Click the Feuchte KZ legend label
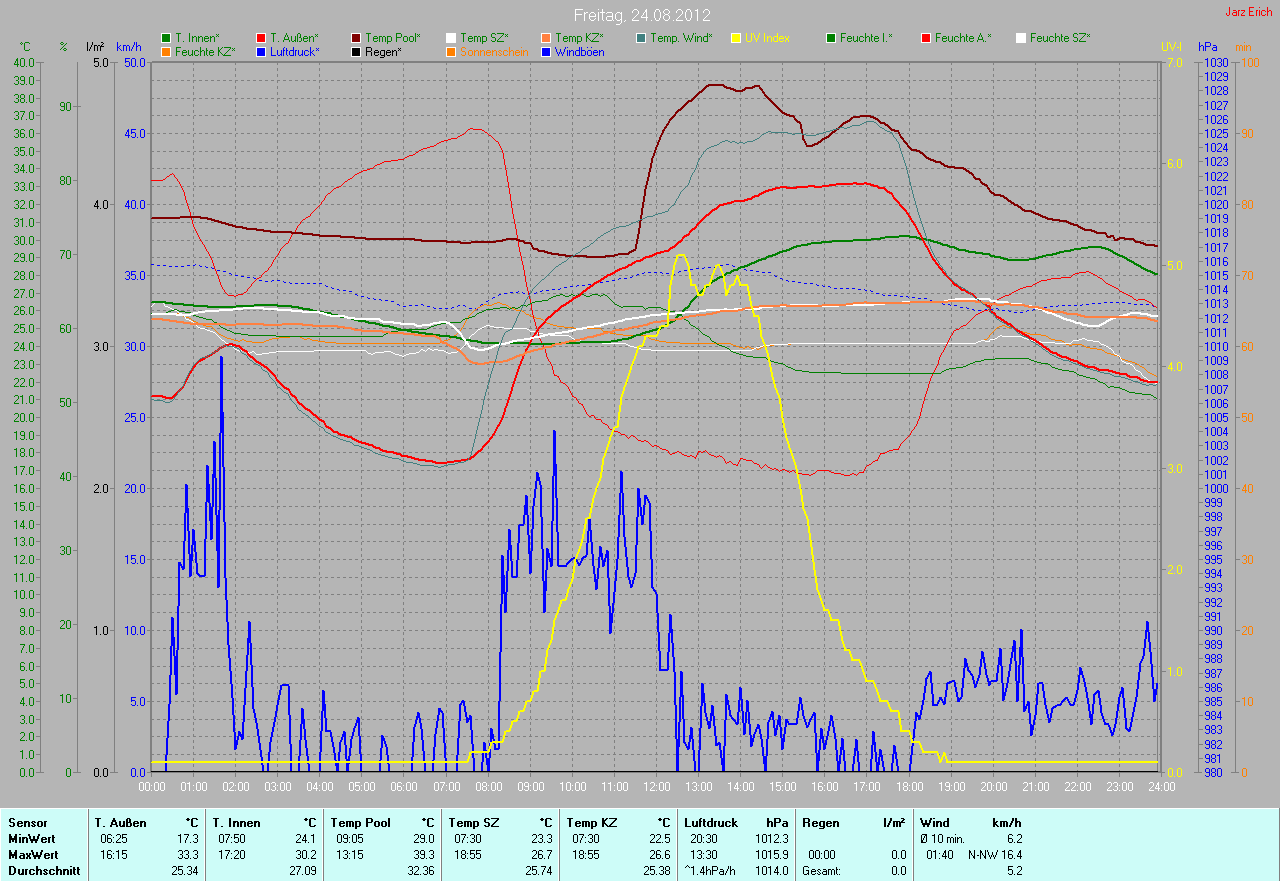The width and height of the screenshot is (1280, 881). (x=205, y=51)
